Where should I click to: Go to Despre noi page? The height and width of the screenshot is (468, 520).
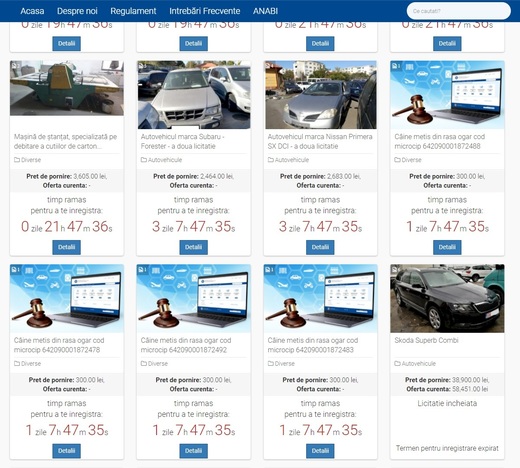77,11
